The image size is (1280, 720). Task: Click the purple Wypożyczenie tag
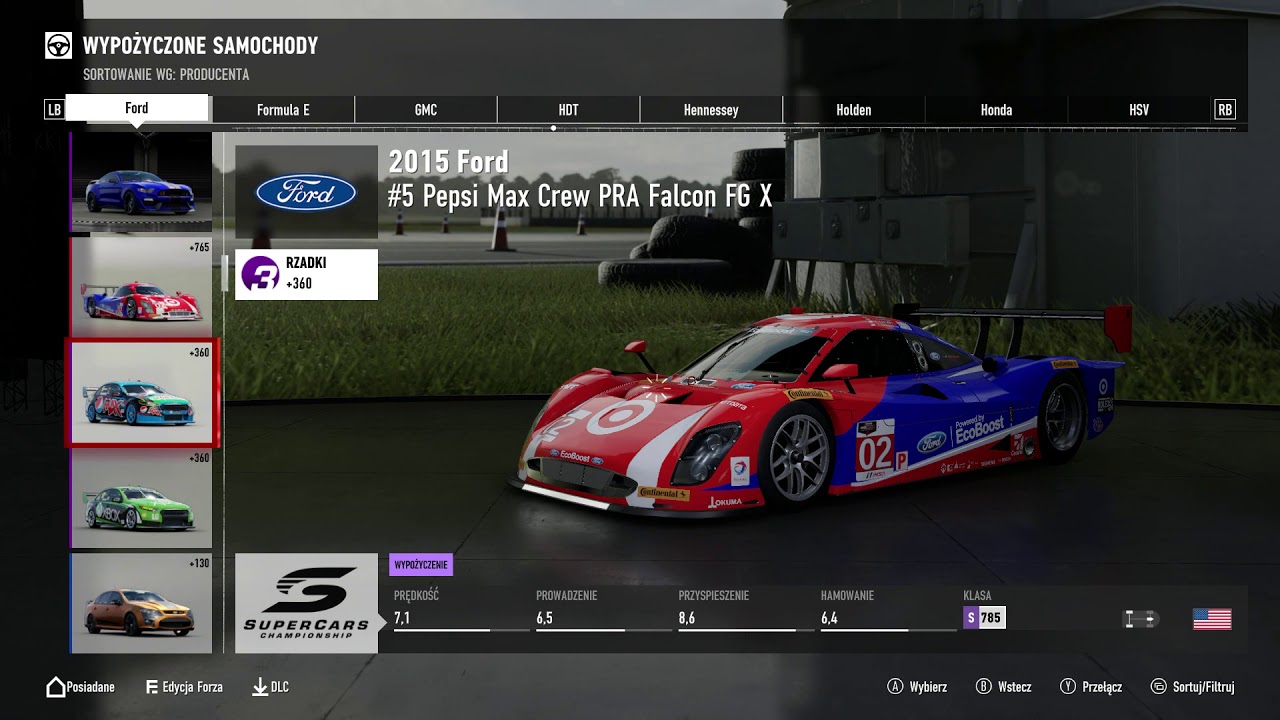coord(421,565)
